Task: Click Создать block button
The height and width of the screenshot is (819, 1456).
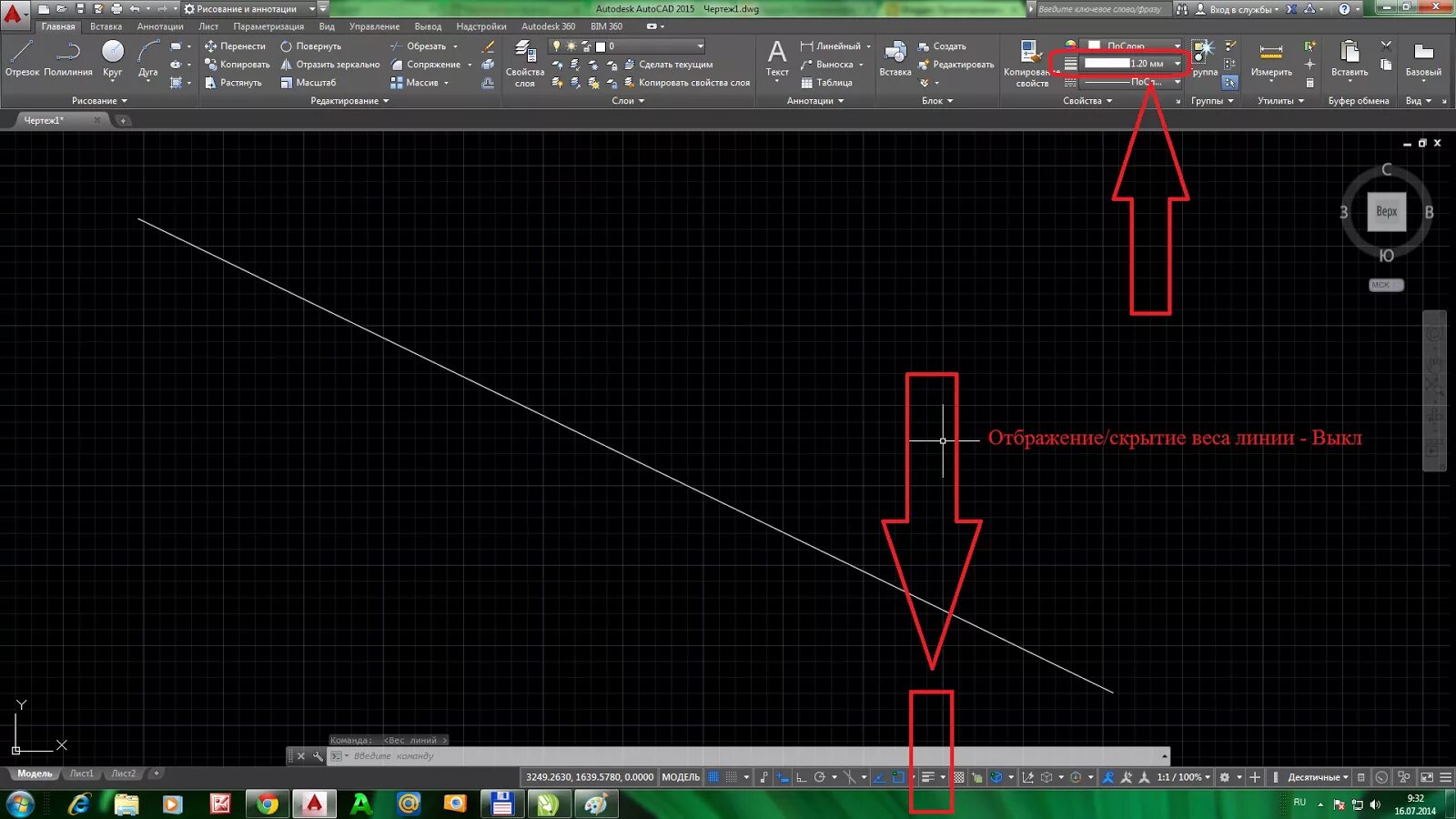Action: pos(942,46)
